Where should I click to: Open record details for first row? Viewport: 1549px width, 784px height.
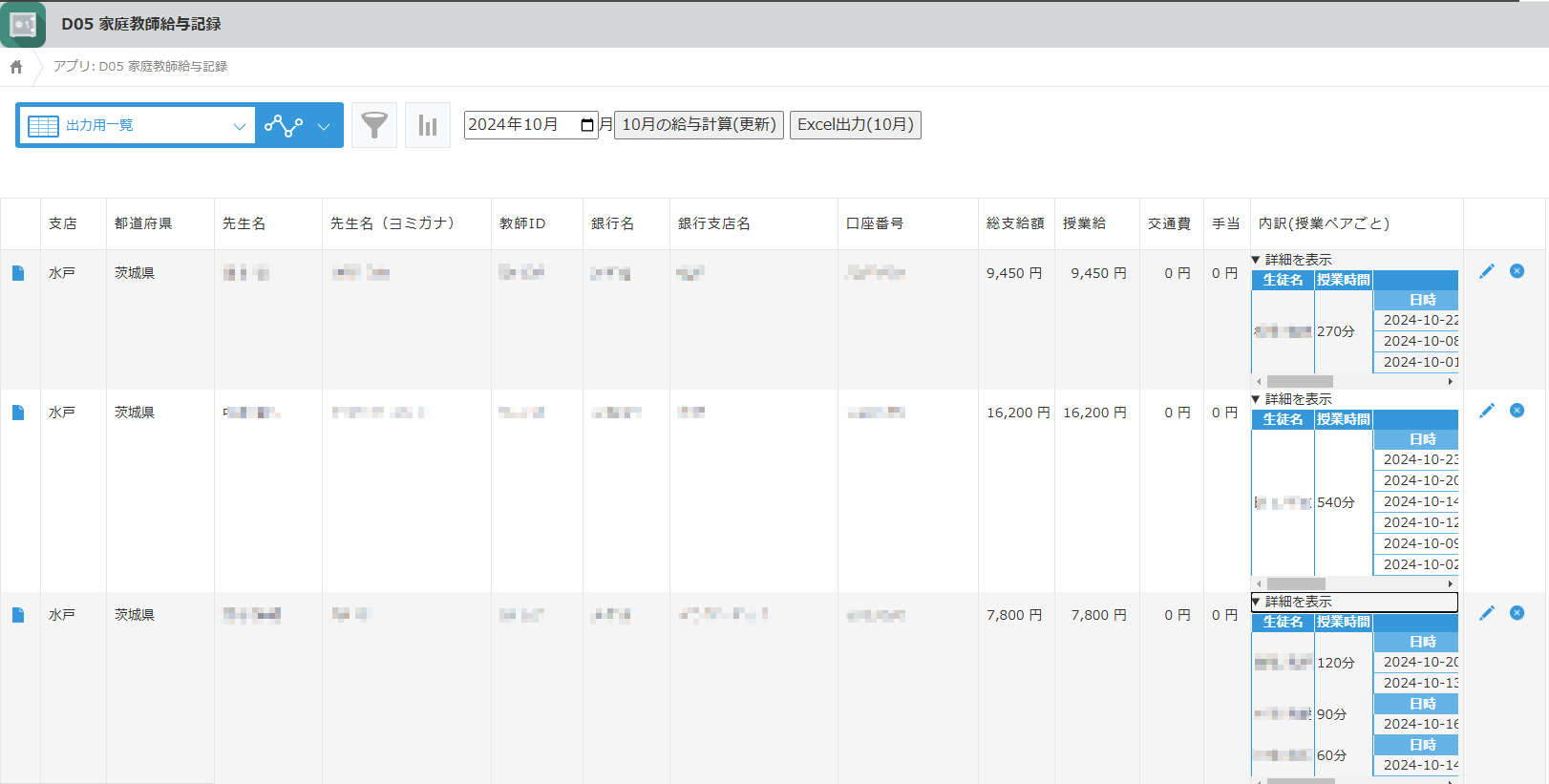[18, 273]
